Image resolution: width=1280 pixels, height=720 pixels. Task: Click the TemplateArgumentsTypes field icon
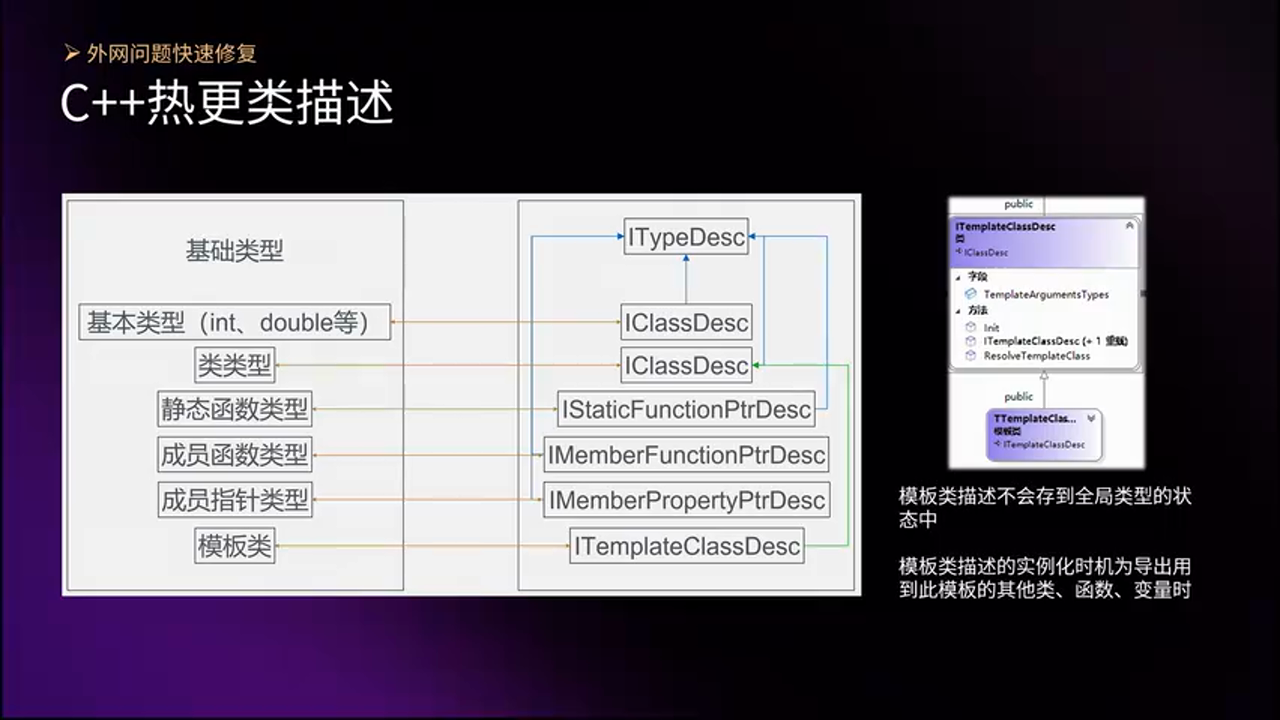click(x=973, y=294)
